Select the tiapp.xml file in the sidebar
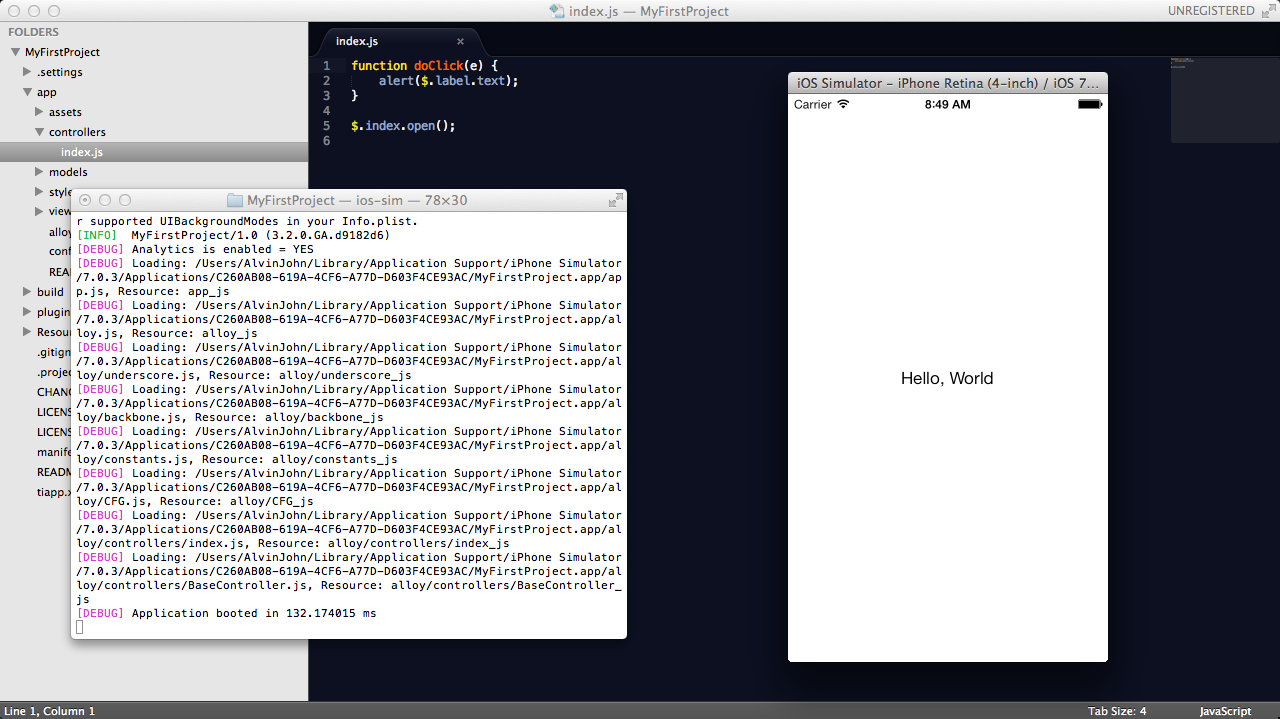This screenshot has height=719, width=1280. [54, 492]
